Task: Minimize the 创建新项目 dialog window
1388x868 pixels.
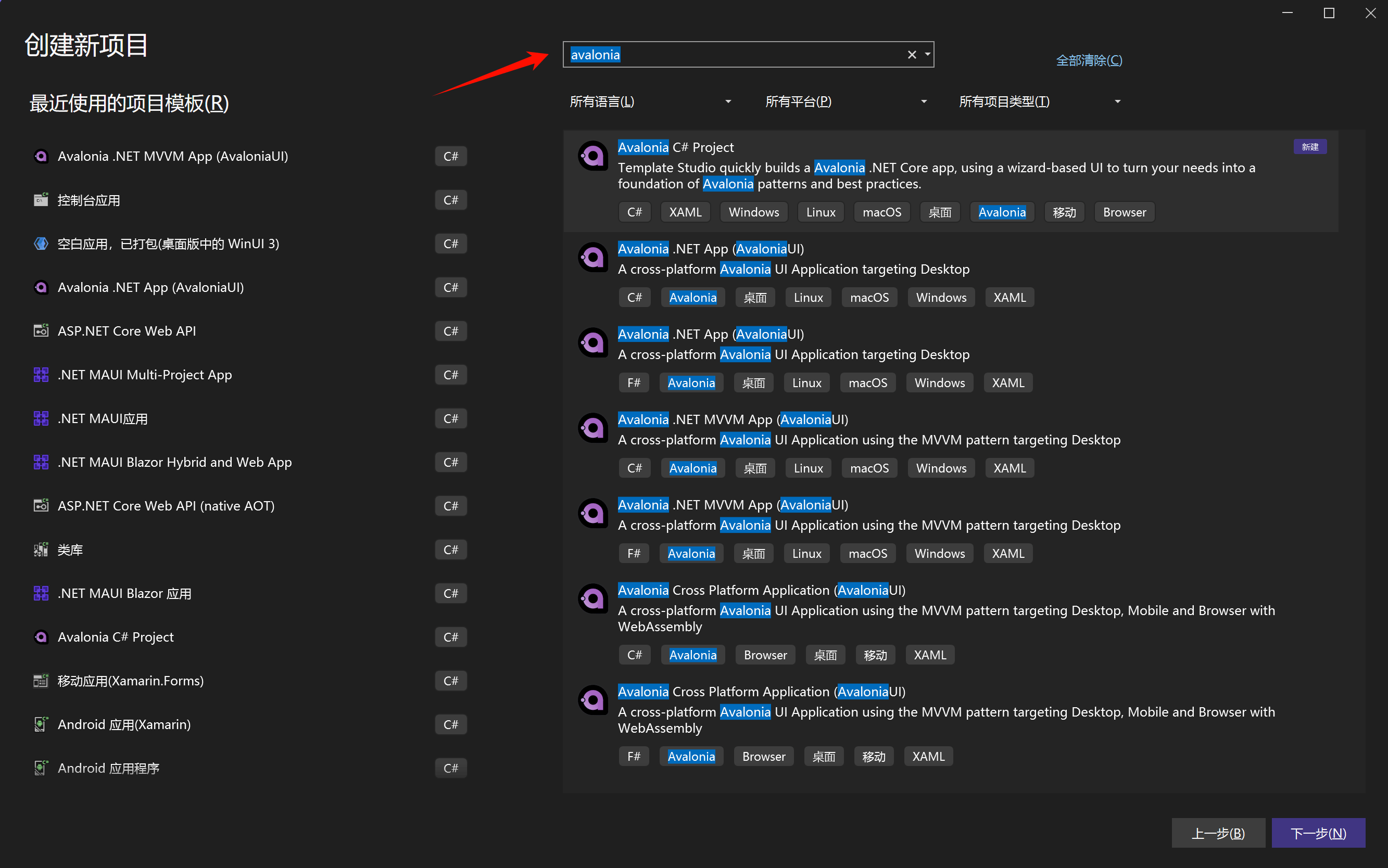Action: [x=1287, y=12]
